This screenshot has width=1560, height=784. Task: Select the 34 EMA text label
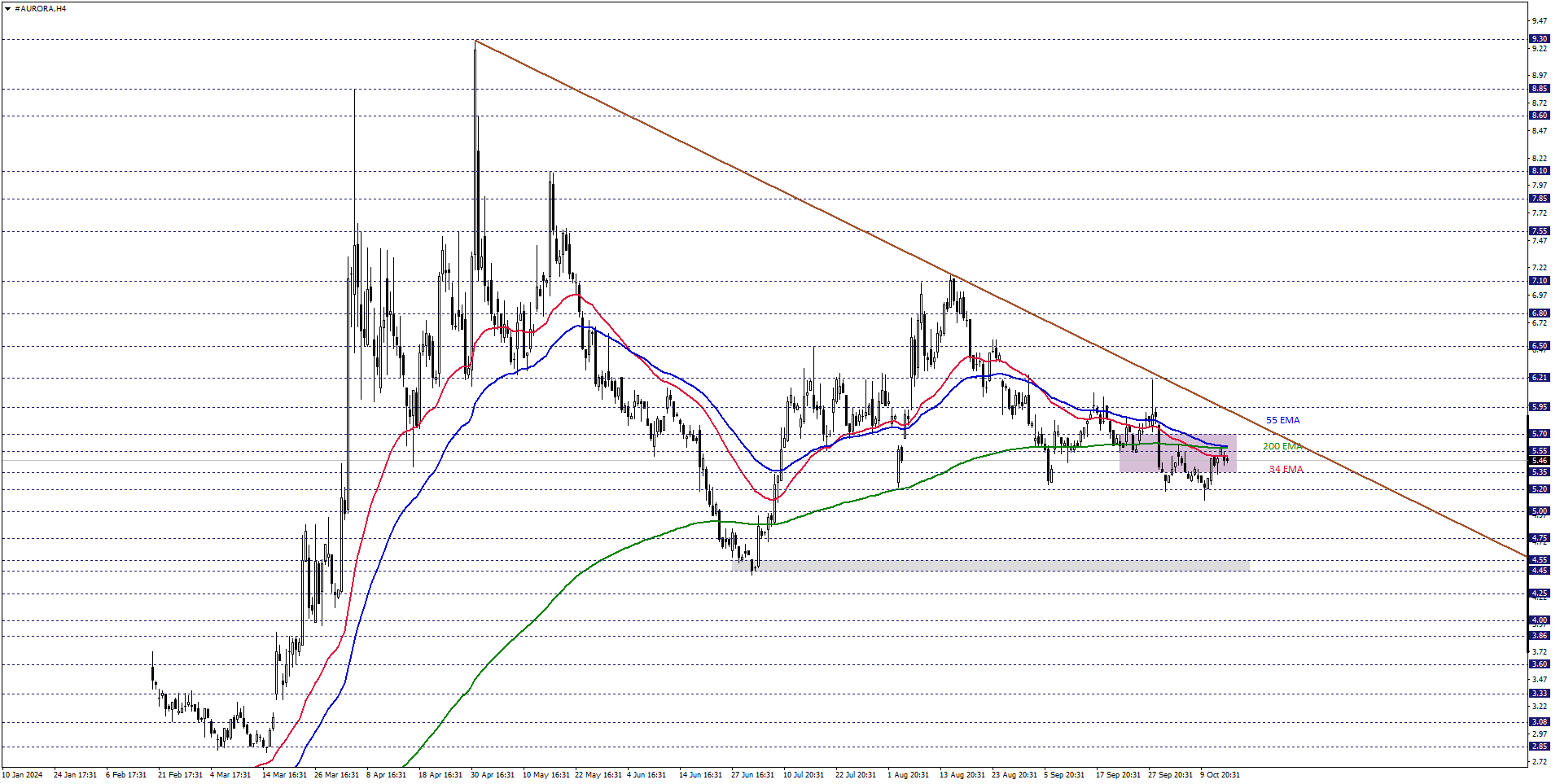pyautogui.click(x=1286, y=469)
